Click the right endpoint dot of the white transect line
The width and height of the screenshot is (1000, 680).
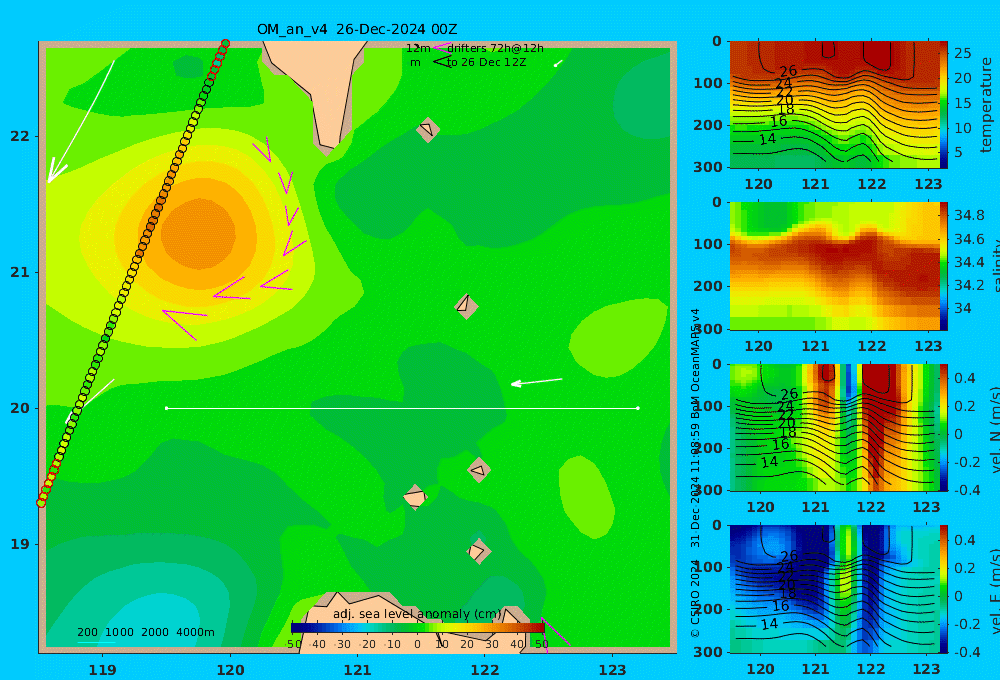pyautogui.click(x=638, y=408)
